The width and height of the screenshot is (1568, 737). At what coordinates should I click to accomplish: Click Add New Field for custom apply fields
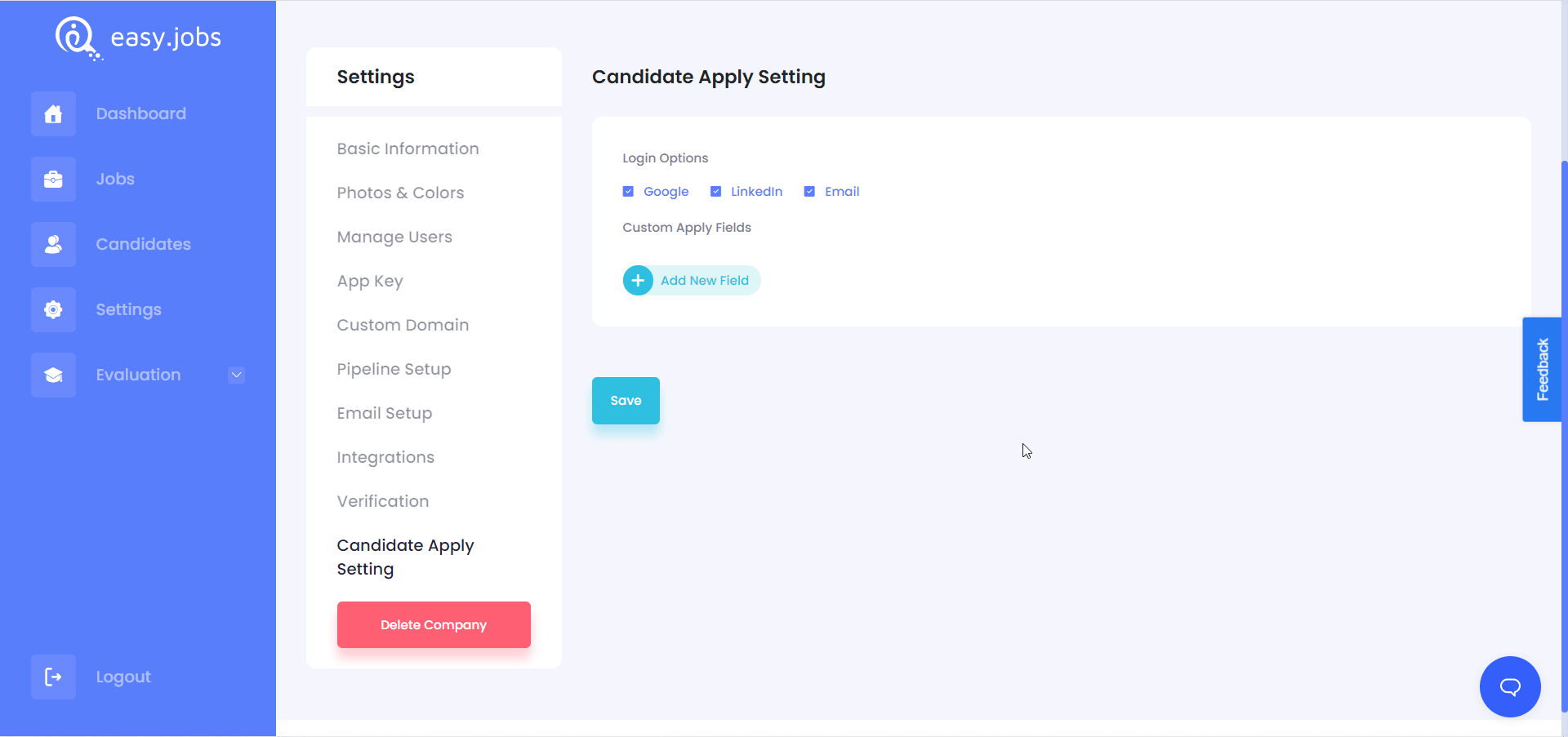tap(690, 280)
